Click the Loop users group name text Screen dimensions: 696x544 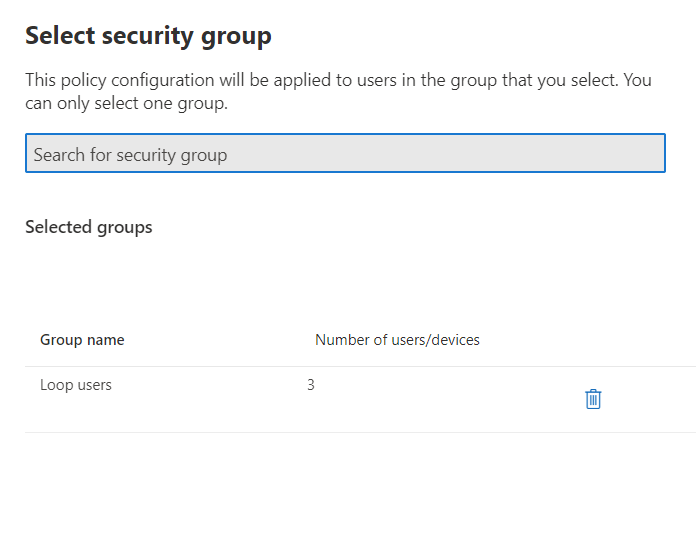click(x=76, y=385)
